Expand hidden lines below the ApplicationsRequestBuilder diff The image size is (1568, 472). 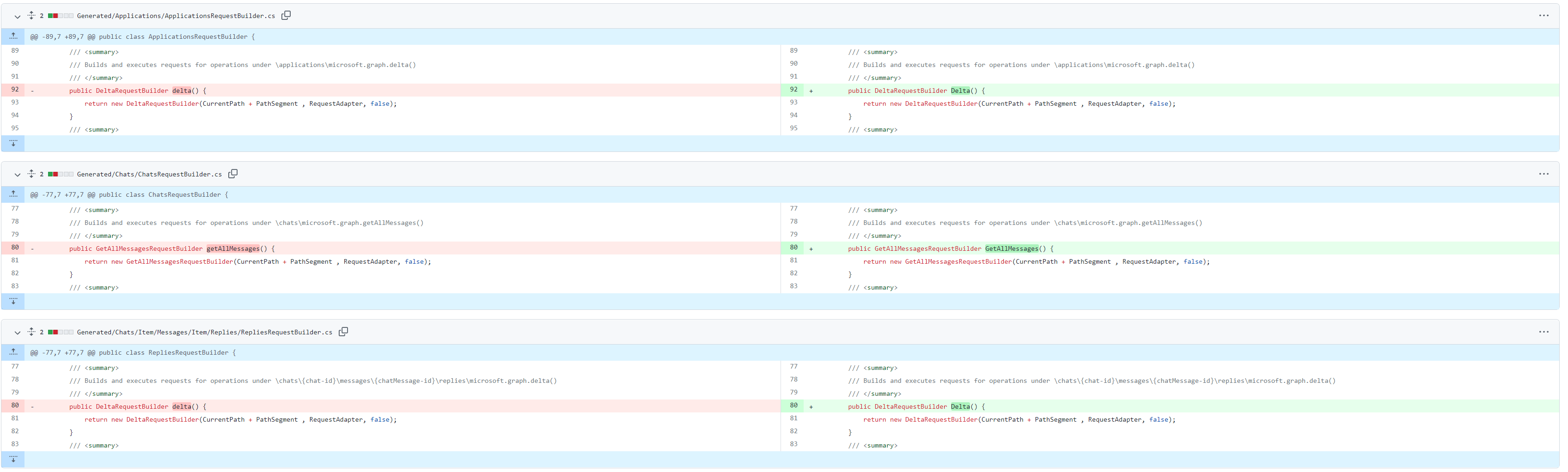[13, 143]
